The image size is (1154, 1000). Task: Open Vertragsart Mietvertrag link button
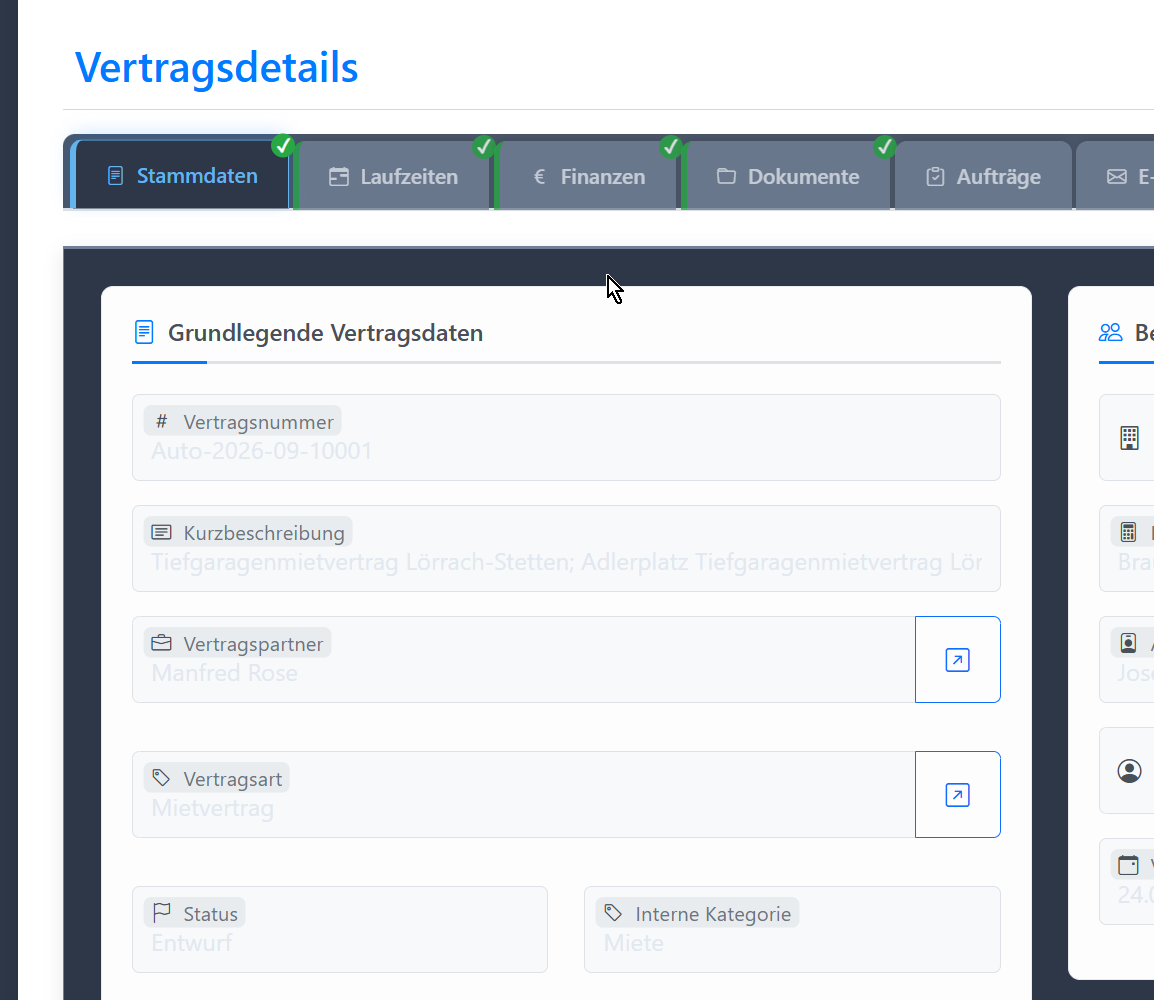[957, 795]
